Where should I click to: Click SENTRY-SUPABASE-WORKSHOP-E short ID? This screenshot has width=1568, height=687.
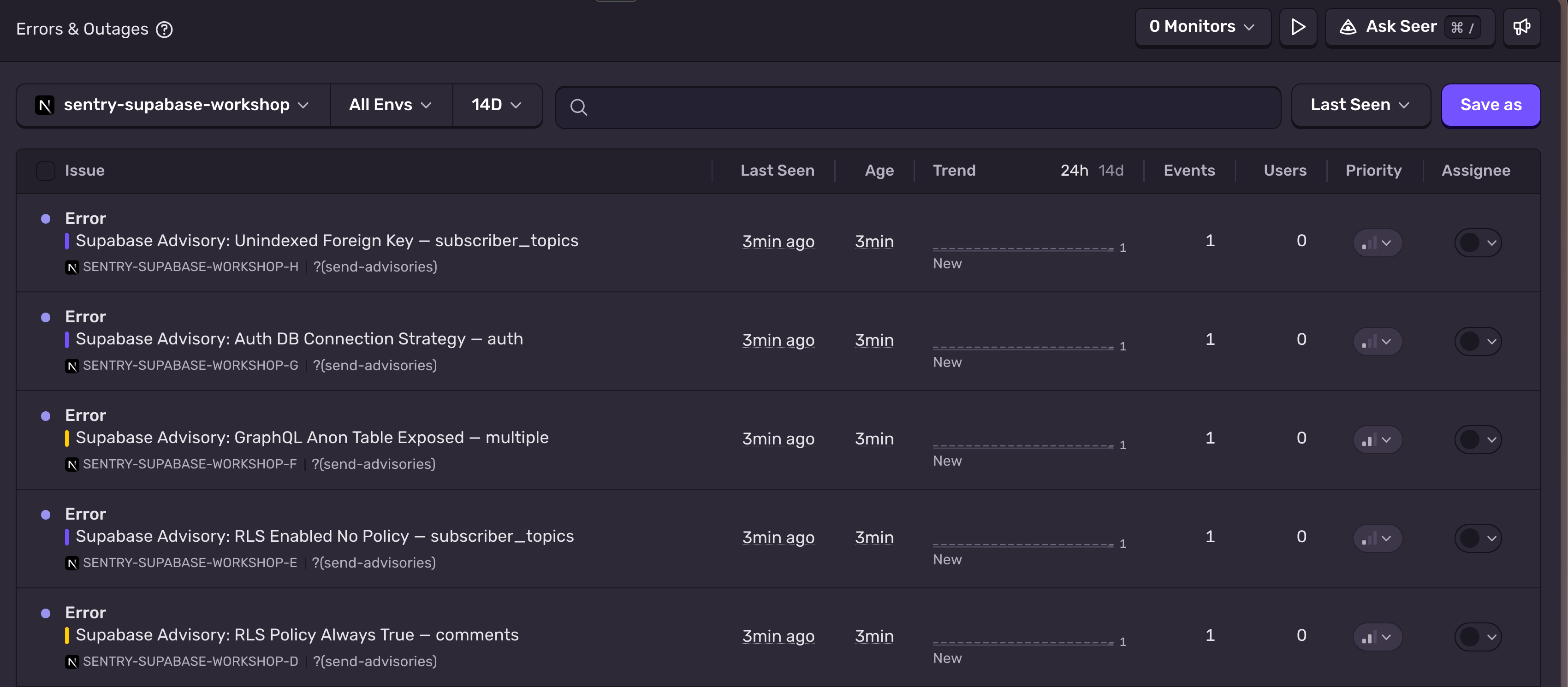pos(190,563)
